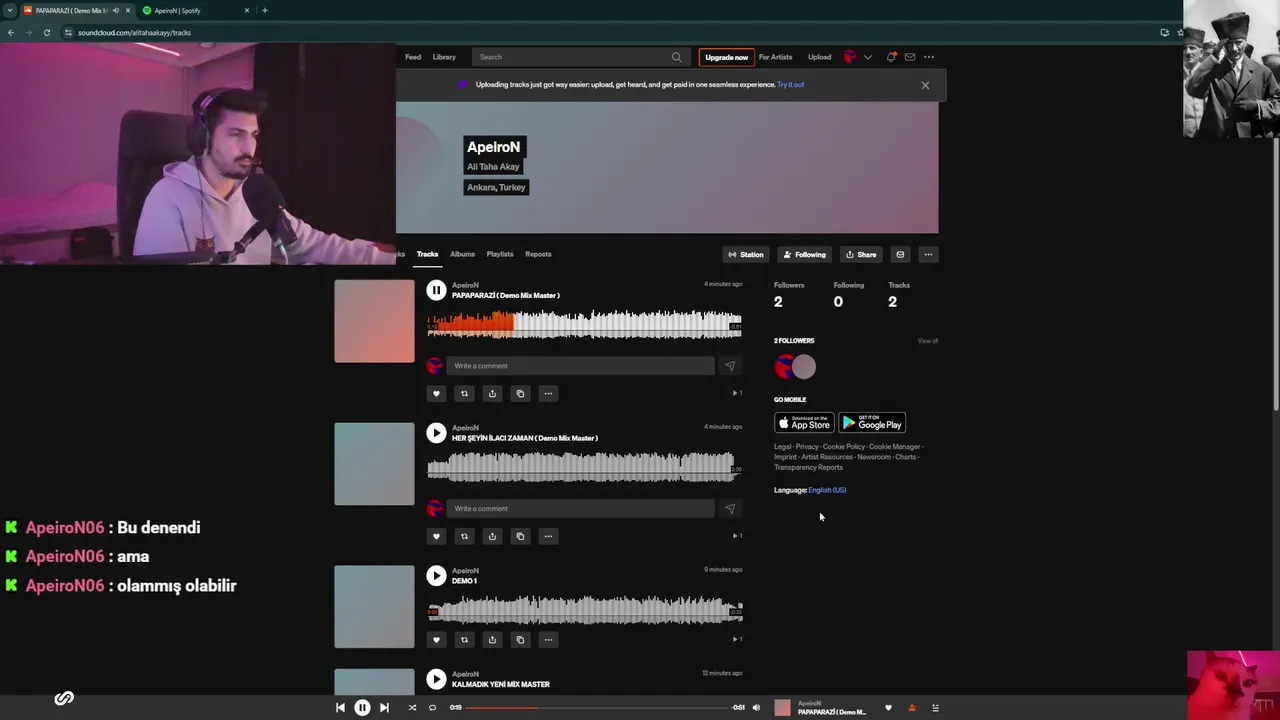Image resolution: width=1280 pixels, height=720 pixels.
Task: Click the profile Share button
Action: point(861,255)
